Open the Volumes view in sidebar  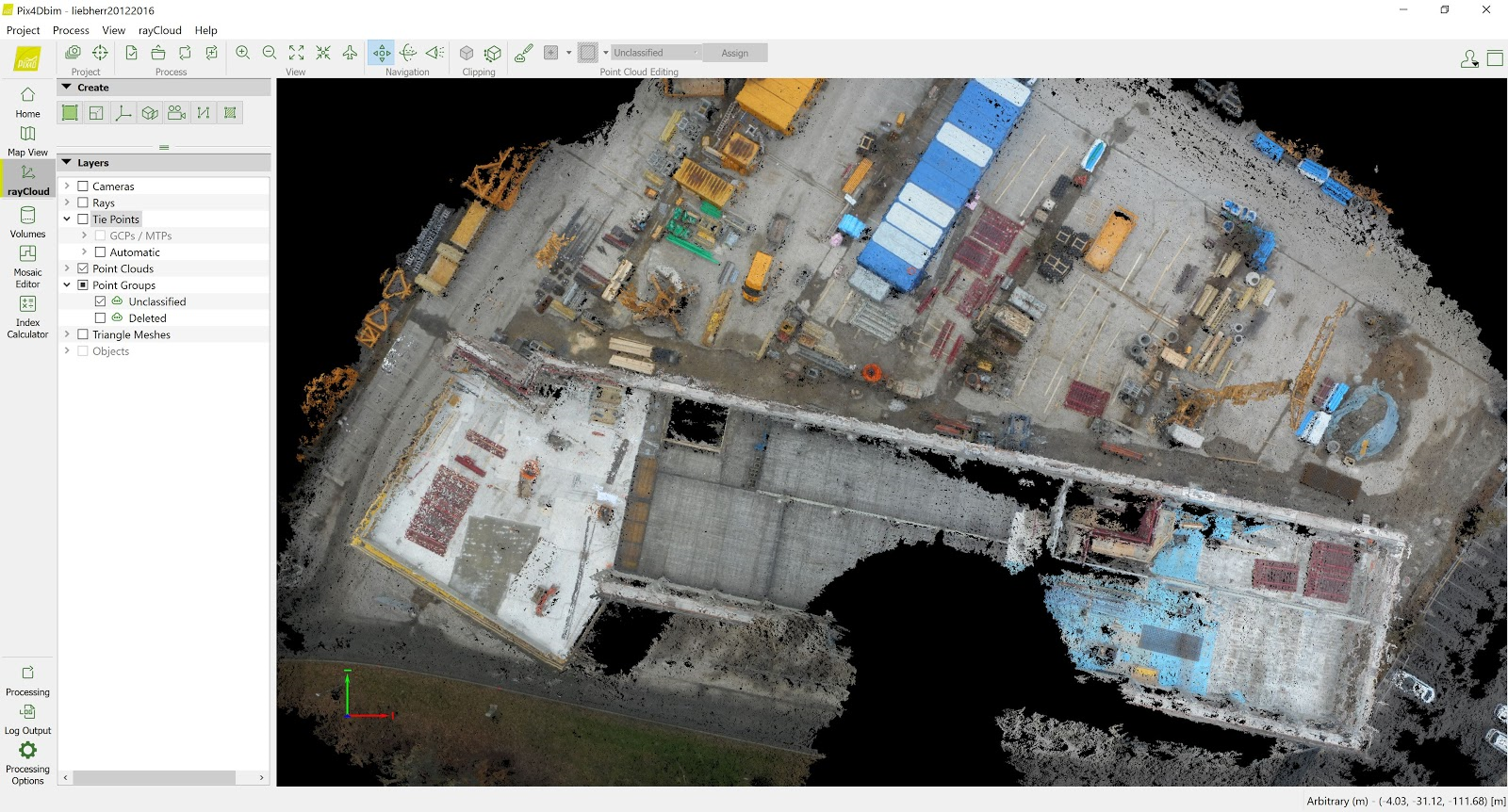(x=27, y=222)
